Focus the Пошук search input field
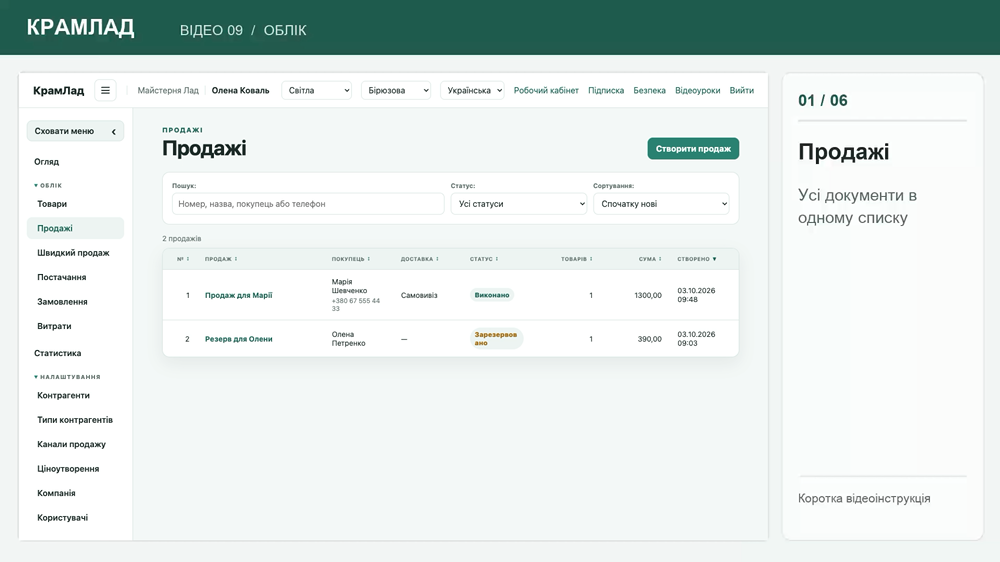 click(x=308, y=204)
